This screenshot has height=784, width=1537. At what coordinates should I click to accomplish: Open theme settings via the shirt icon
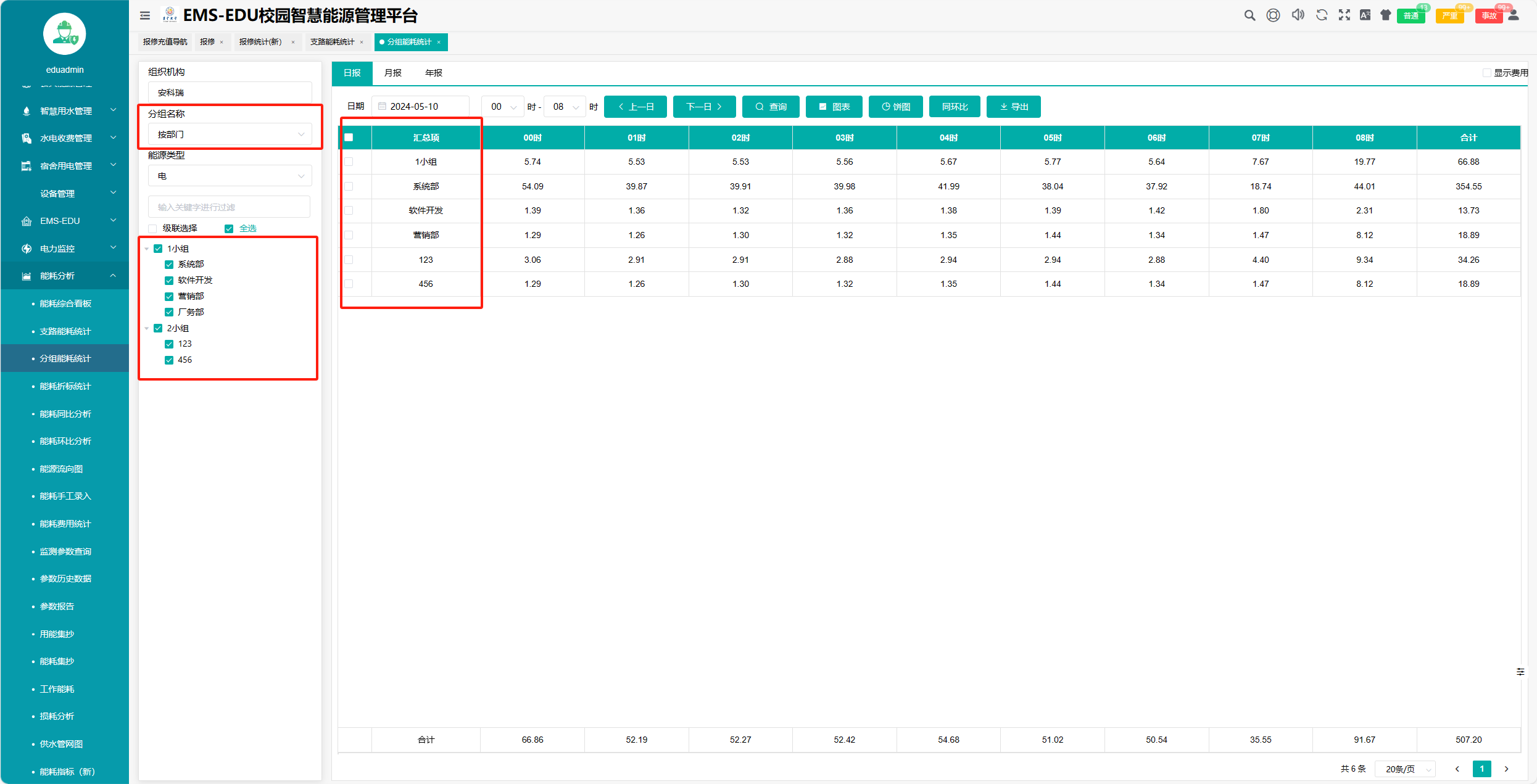pyautogui.click(x=1386, y=15)
